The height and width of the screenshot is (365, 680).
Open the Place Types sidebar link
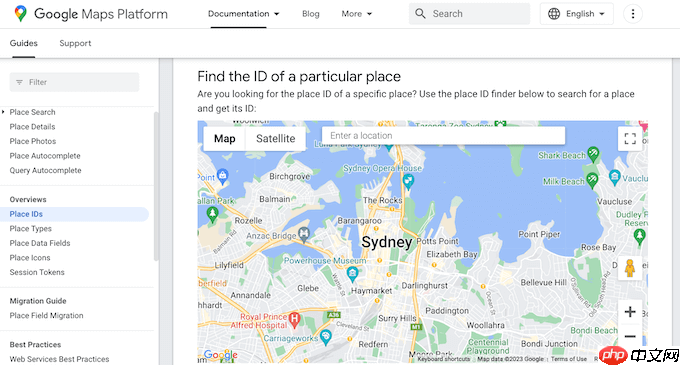30,228
